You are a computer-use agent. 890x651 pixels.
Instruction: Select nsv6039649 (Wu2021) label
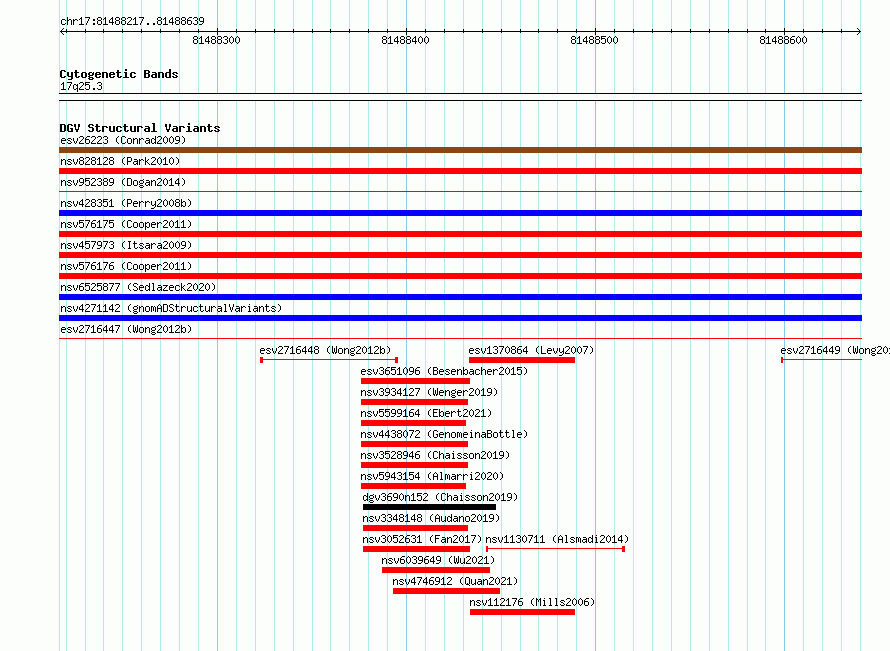point(438,560)
